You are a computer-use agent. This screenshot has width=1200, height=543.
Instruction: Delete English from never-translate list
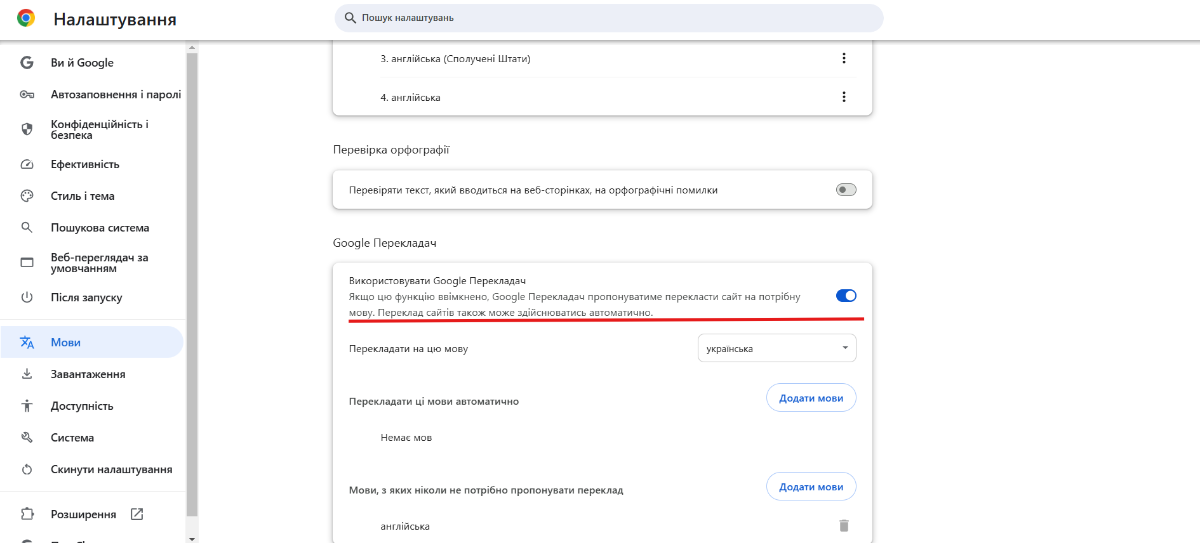(x=844, y=526)
